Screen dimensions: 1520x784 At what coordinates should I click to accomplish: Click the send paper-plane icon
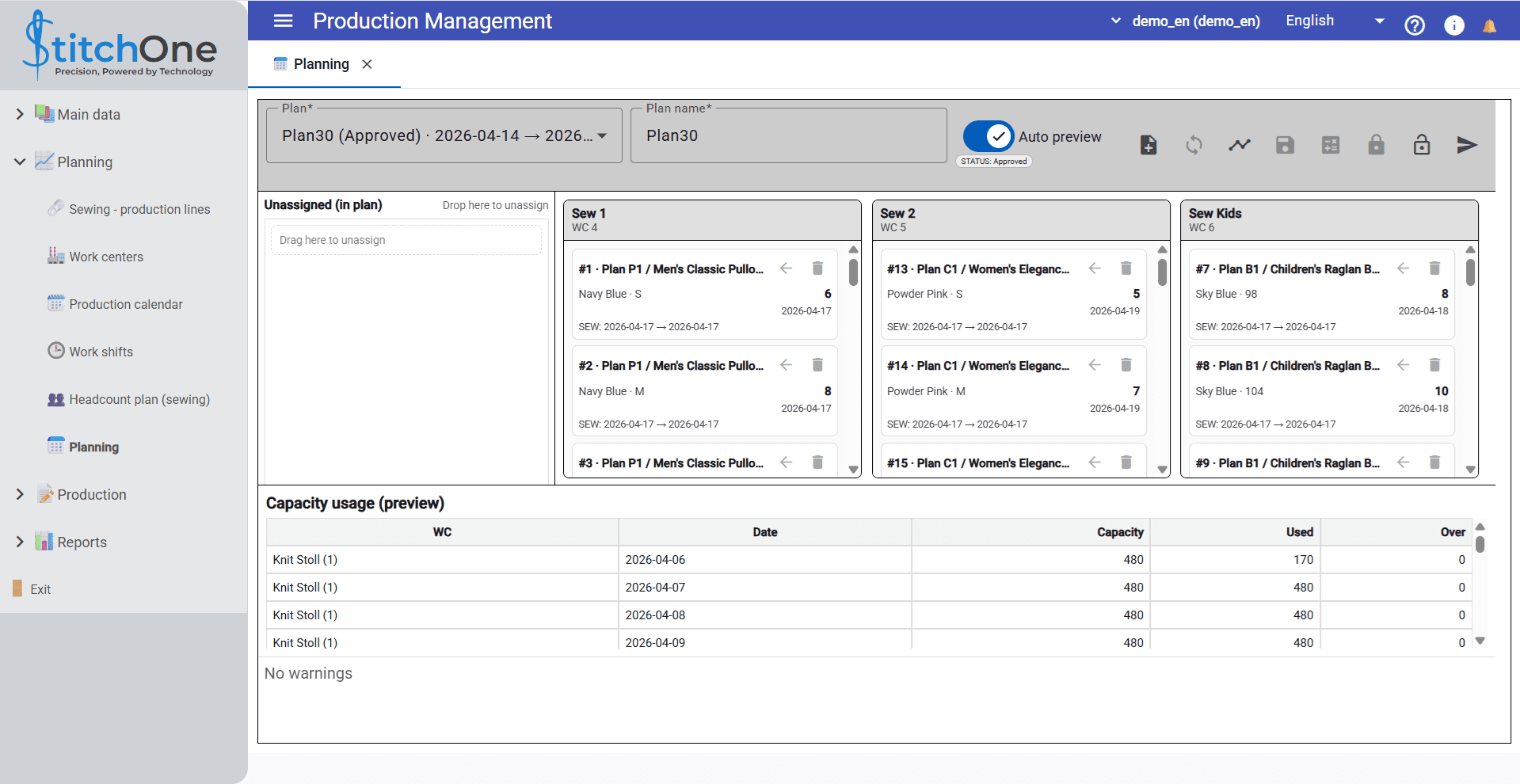[1467, 145]
